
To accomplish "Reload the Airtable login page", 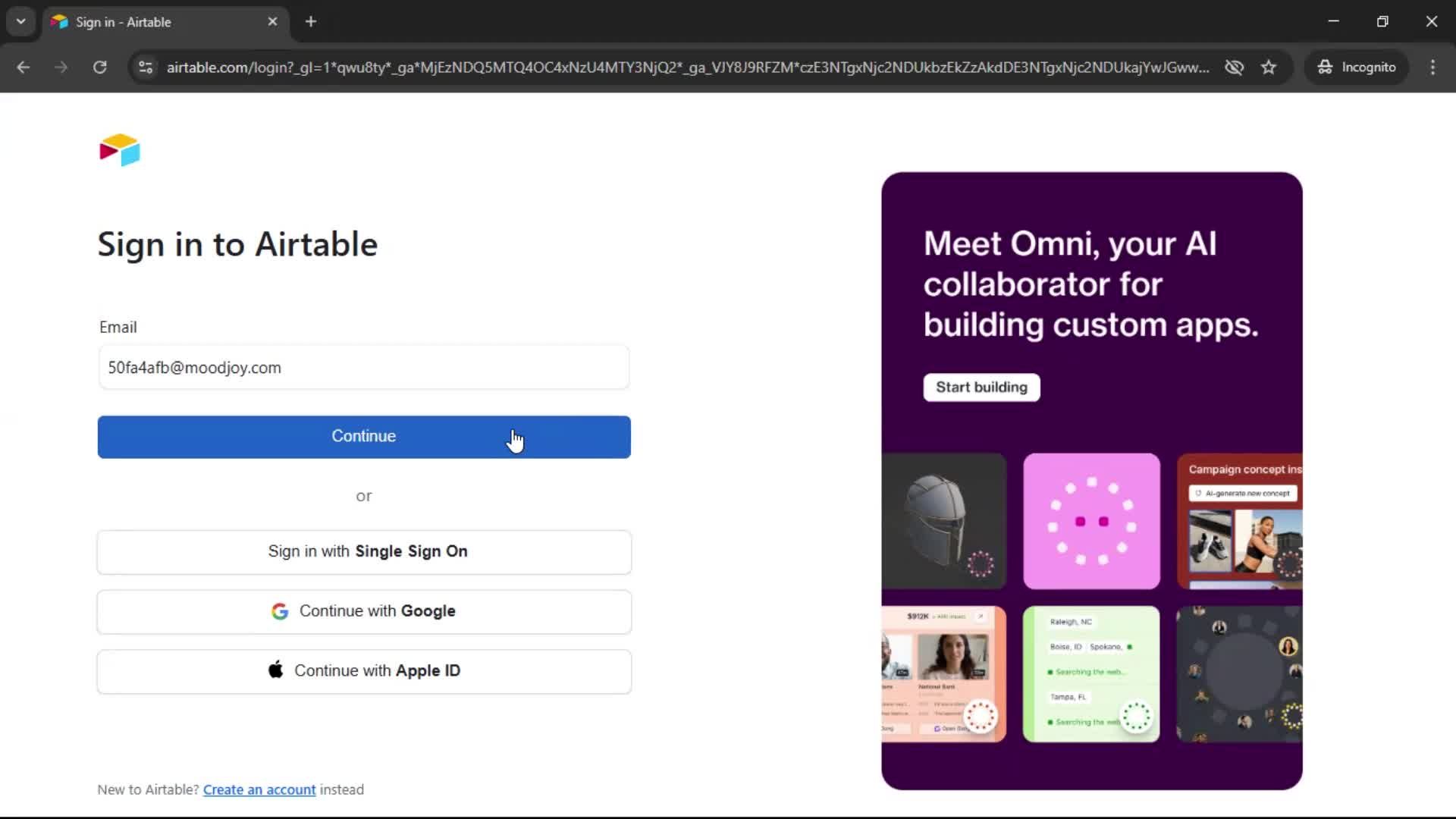I will pyautogui.click(x=100, y=67).
